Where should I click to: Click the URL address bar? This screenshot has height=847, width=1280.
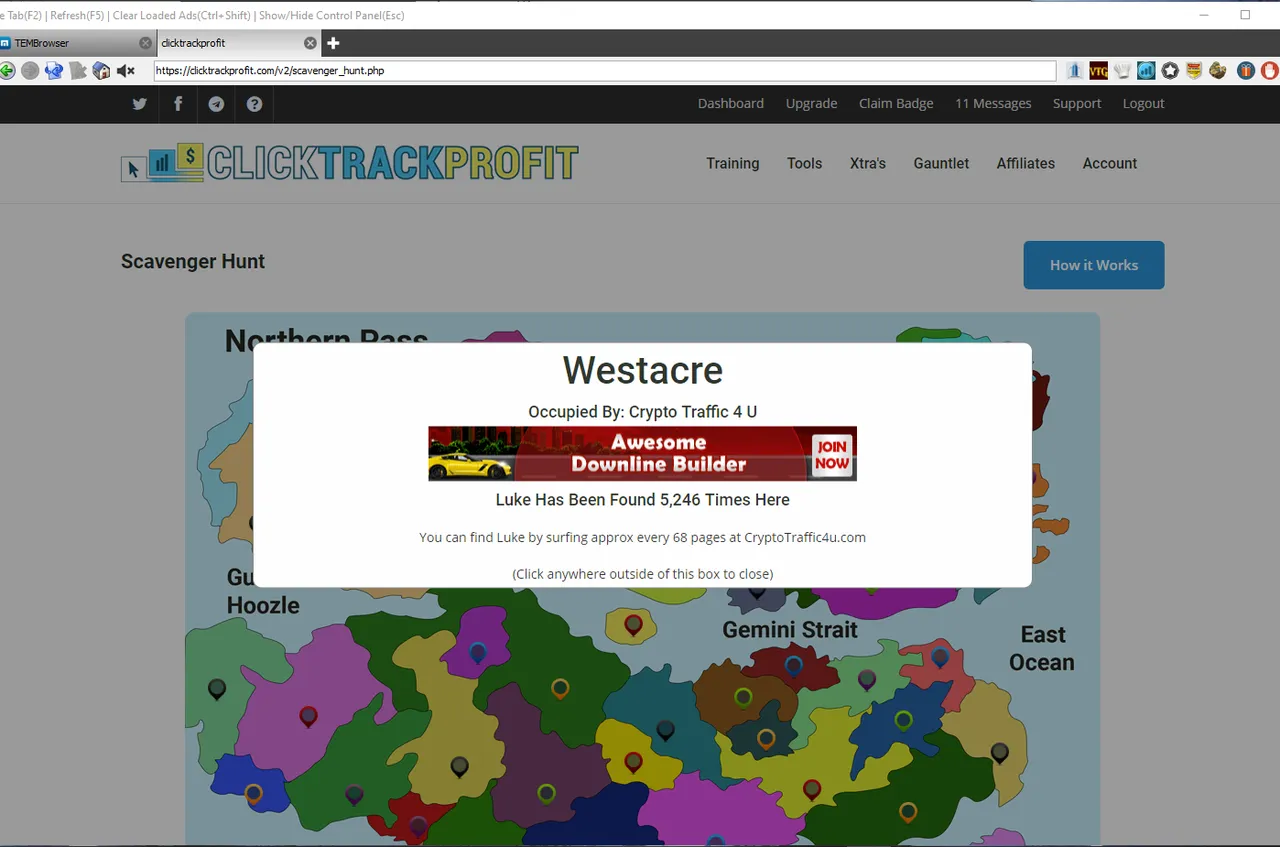click(x=605, y=71)
